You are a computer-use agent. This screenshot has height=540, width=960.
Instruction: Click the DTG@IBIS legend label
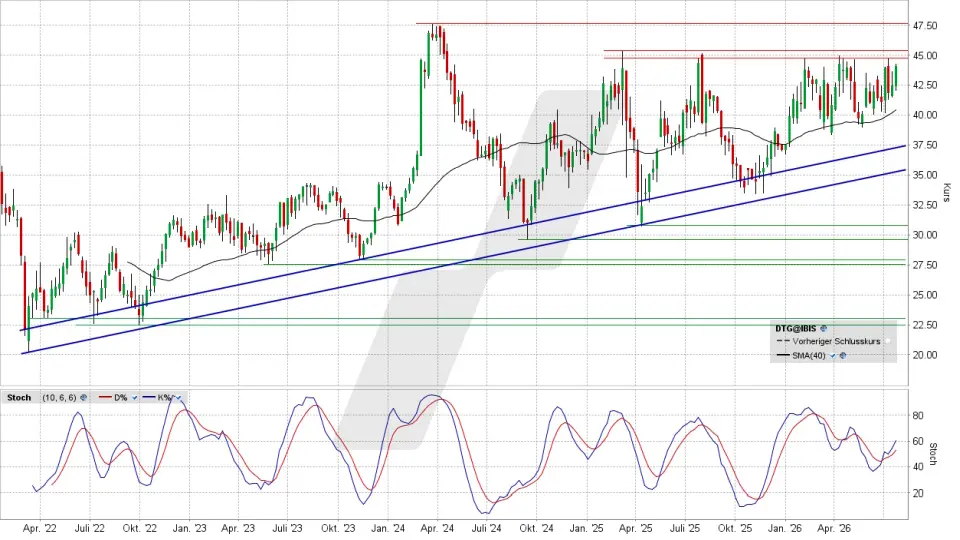tap(796, 328)
